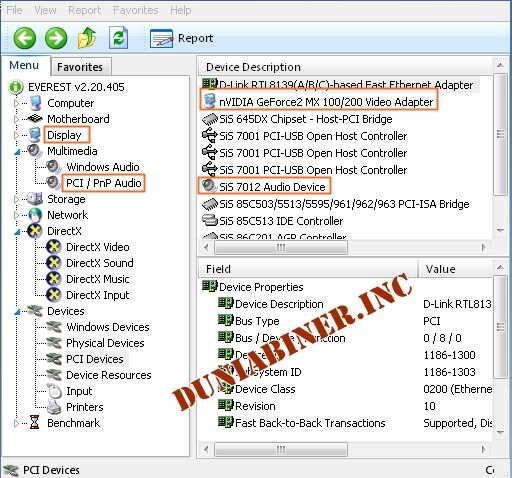The height and width of the screenshot is (478, 512).
Task: Click the DirectX Music icon
Action: coord(54,279)
